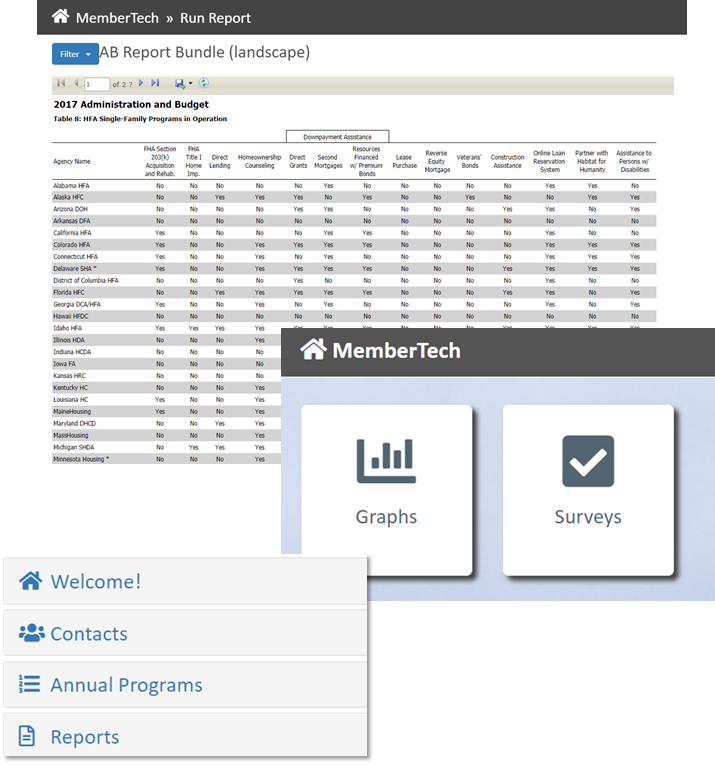Screen dimensions: 715x765
Task: Select the Minnesota Housing row name
Action: point(81,459)
